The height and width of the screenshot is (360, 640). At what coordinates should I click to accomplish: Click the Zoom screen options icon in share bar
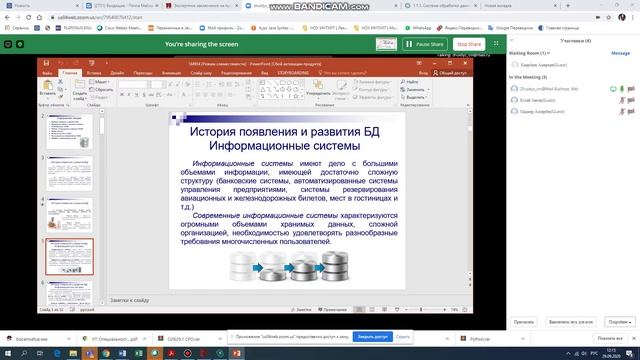[x=496, y=44]
